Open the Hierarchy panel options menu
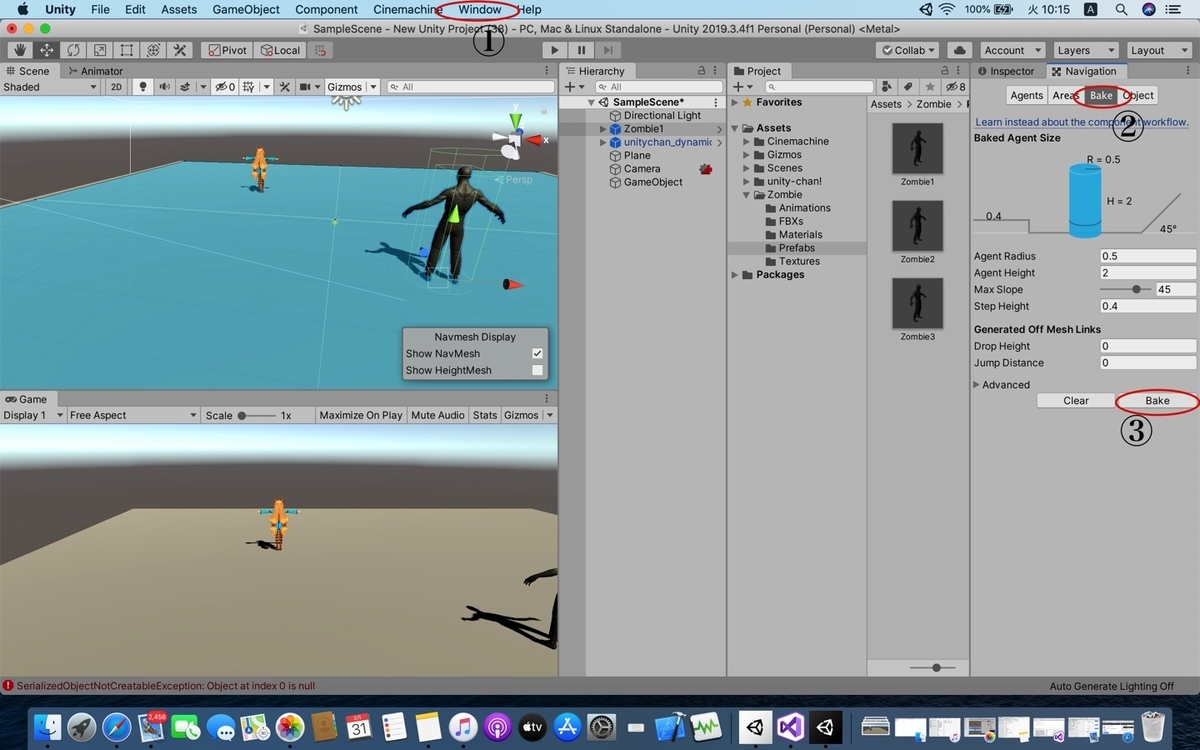 (x=715, y=71)
